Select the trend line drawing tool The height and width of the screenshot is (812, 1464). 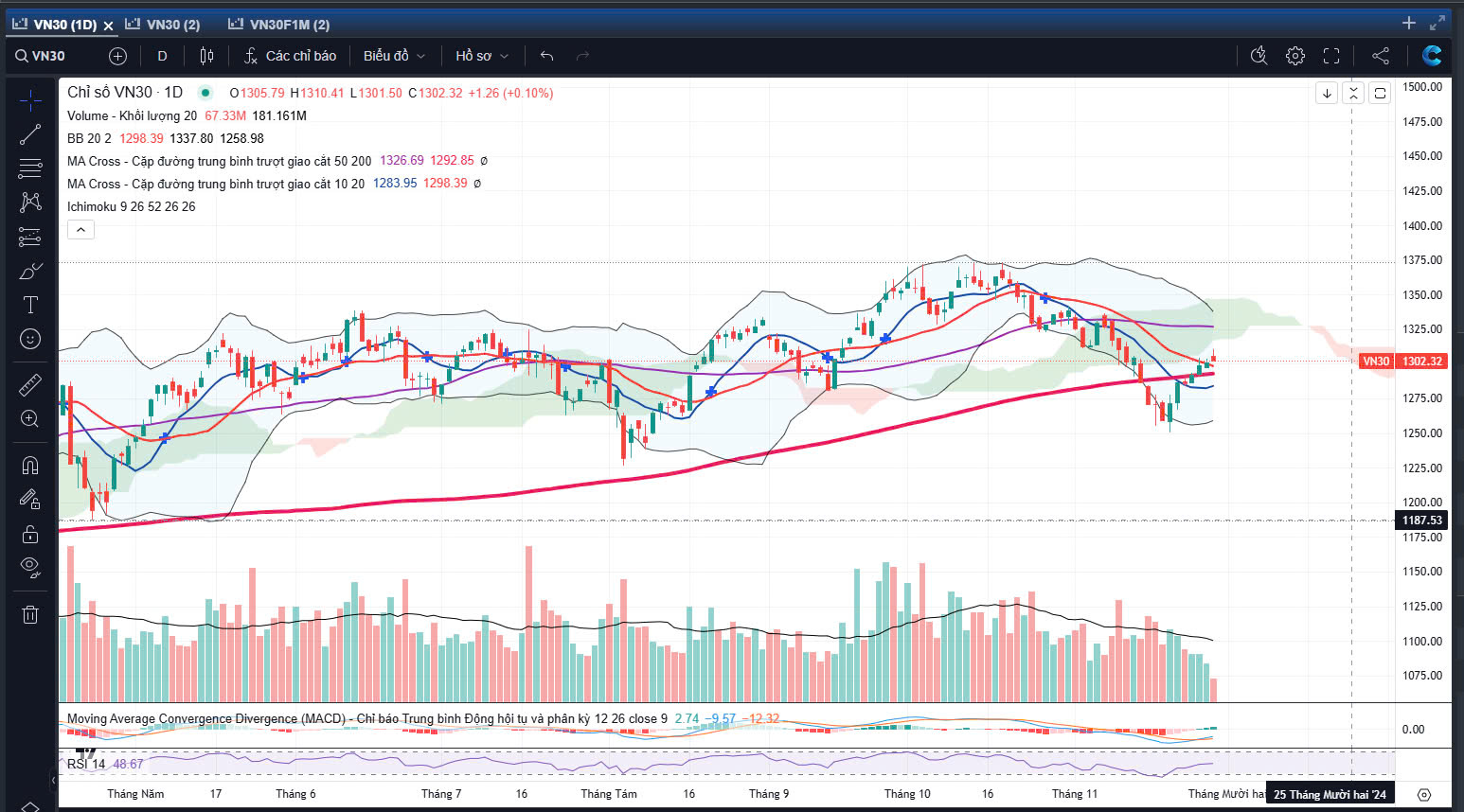point(30,135)
